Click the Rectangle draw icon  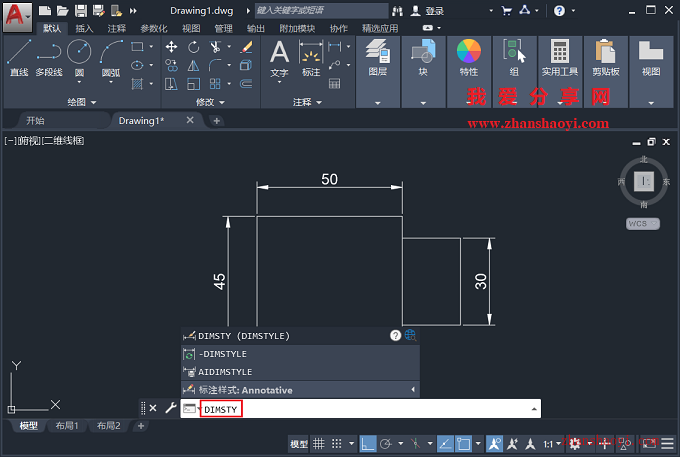(x=137, y=46)
